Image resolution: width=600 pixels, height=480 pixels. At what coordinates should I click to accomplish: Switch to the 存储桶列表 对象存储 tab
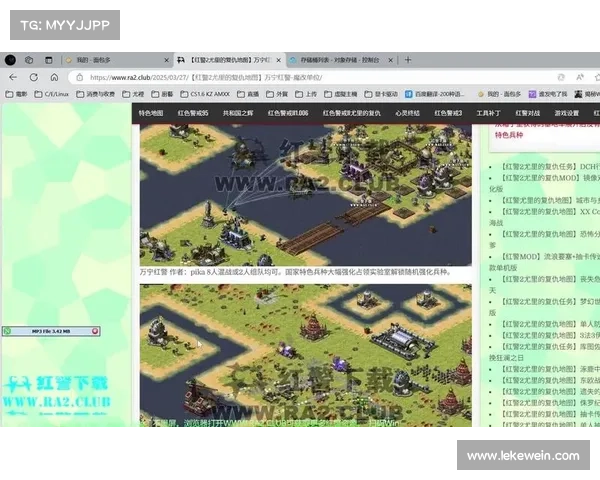click(x=340, y=60)
